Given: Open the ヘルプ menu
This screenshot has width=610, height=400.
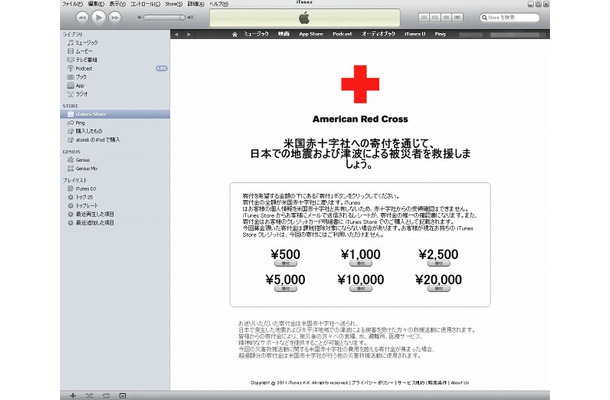Looking at the screenshot, I should click(219, 4).
